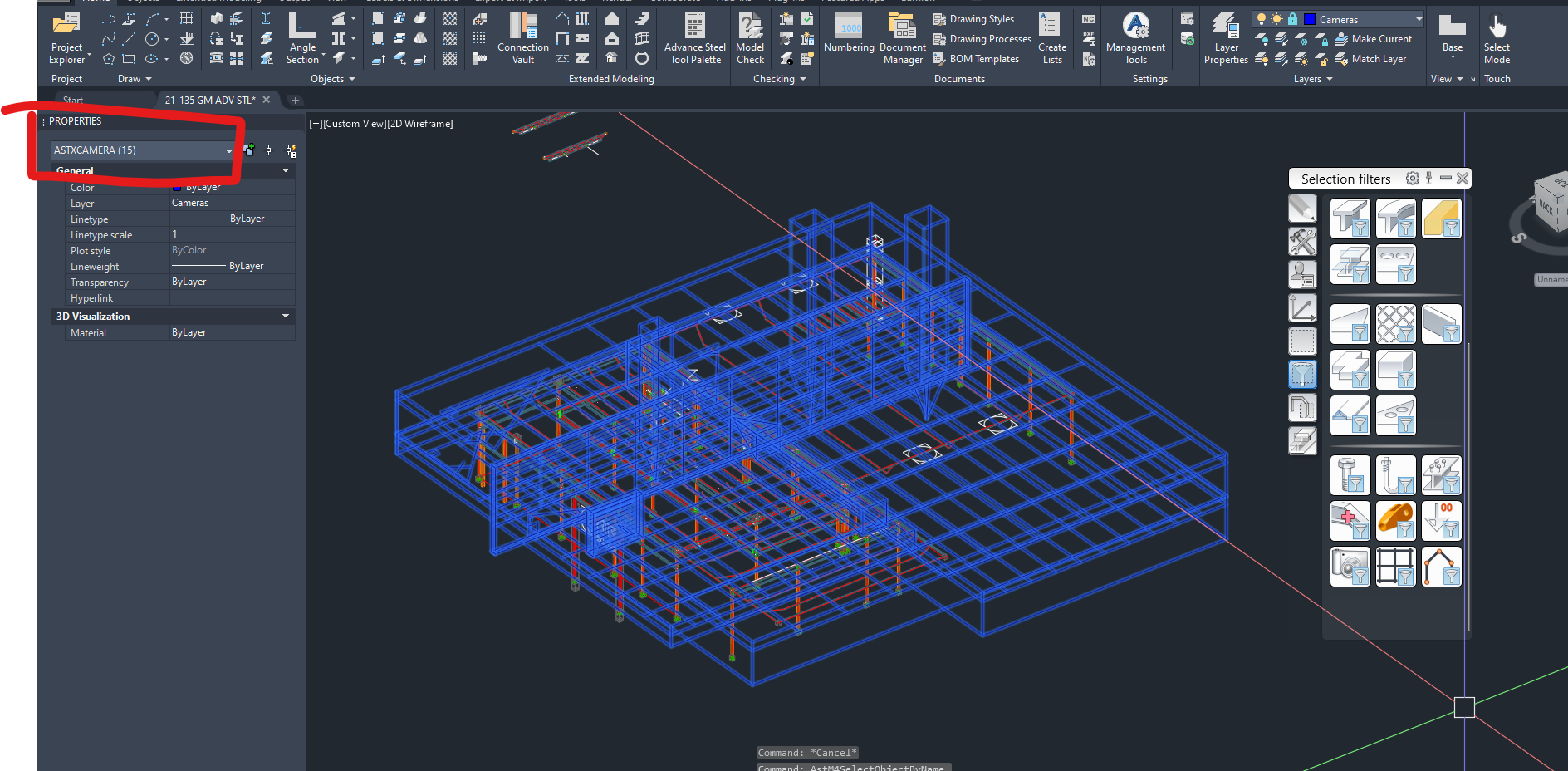Open the ASTXCAMERA selection dropdown in Properties
The width and height of the screenshot is (1568, 771).
(229, 150)
